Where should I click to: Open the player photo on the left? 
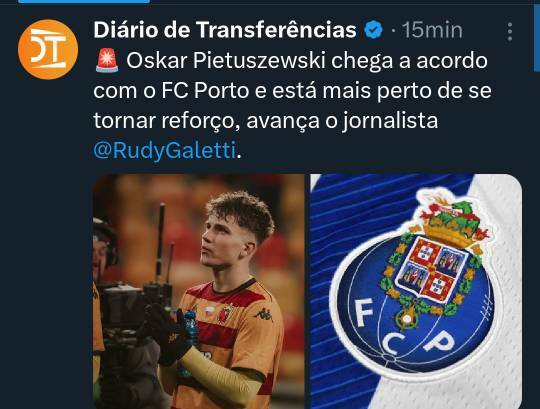click(x=199, y=291)
